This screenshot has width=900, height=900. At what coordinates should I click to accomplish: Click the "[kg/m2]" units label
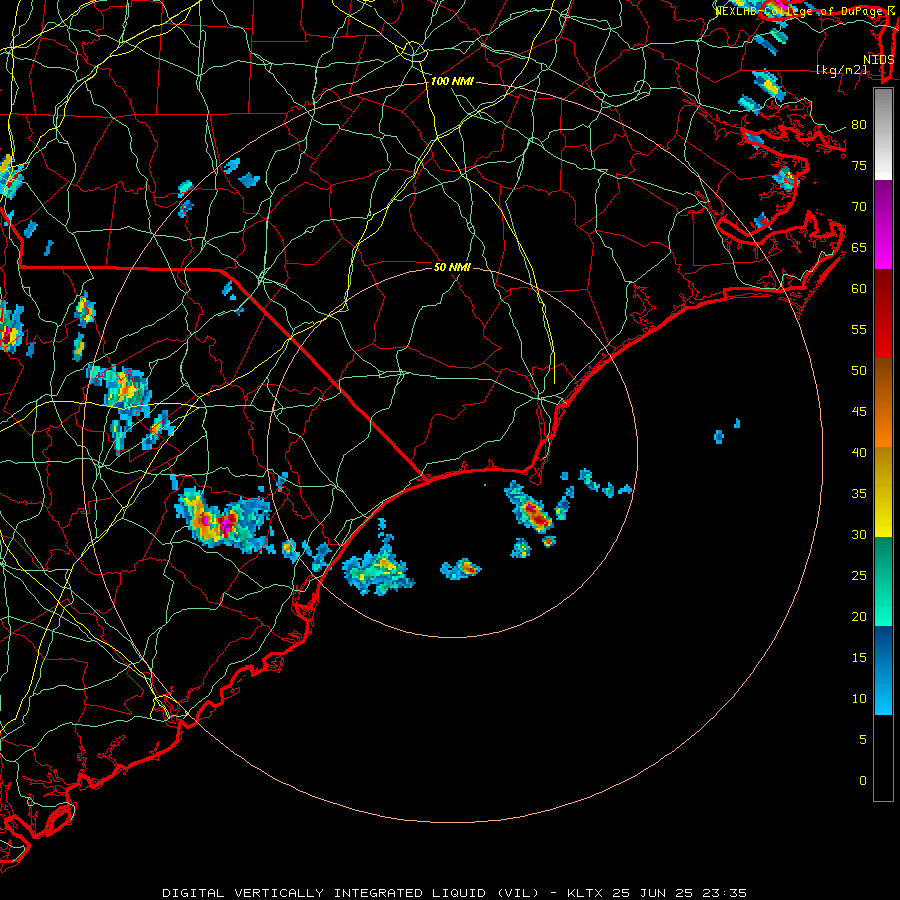841,70
